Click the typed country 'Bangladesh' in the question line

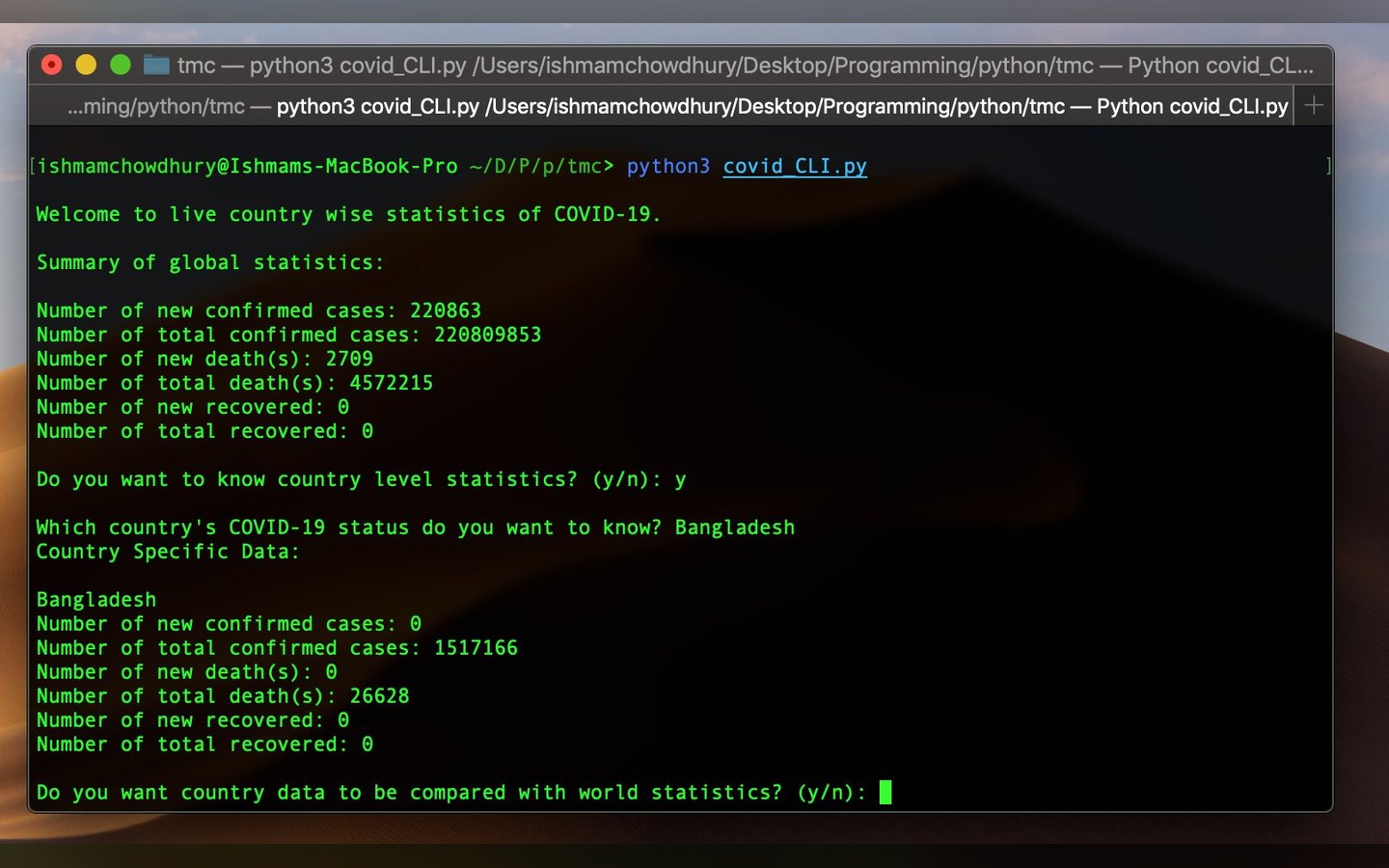point(735,528)
